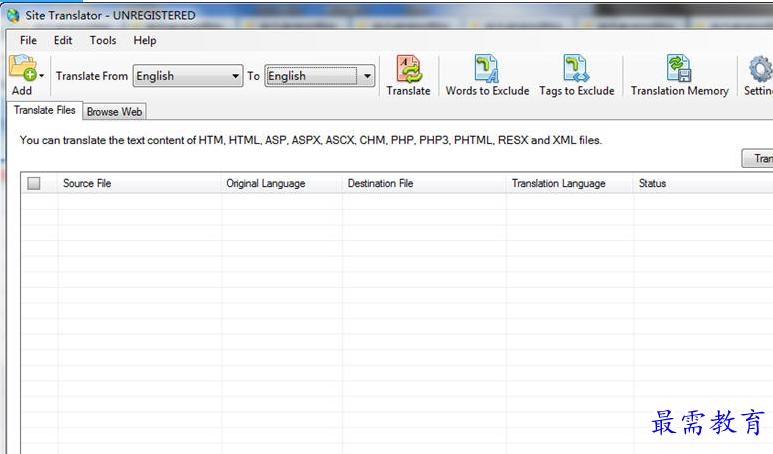Click the Source File column header
The image size is (773, 454).
[140, 183]
